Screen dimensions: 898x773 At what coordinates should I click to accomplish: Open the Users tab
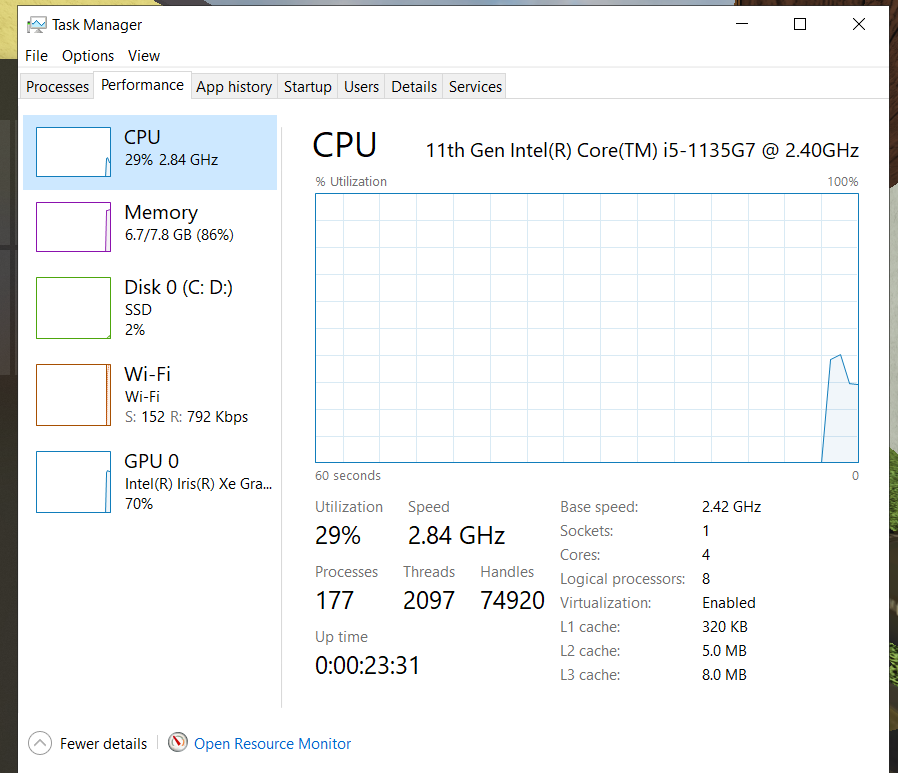(361, 86)
